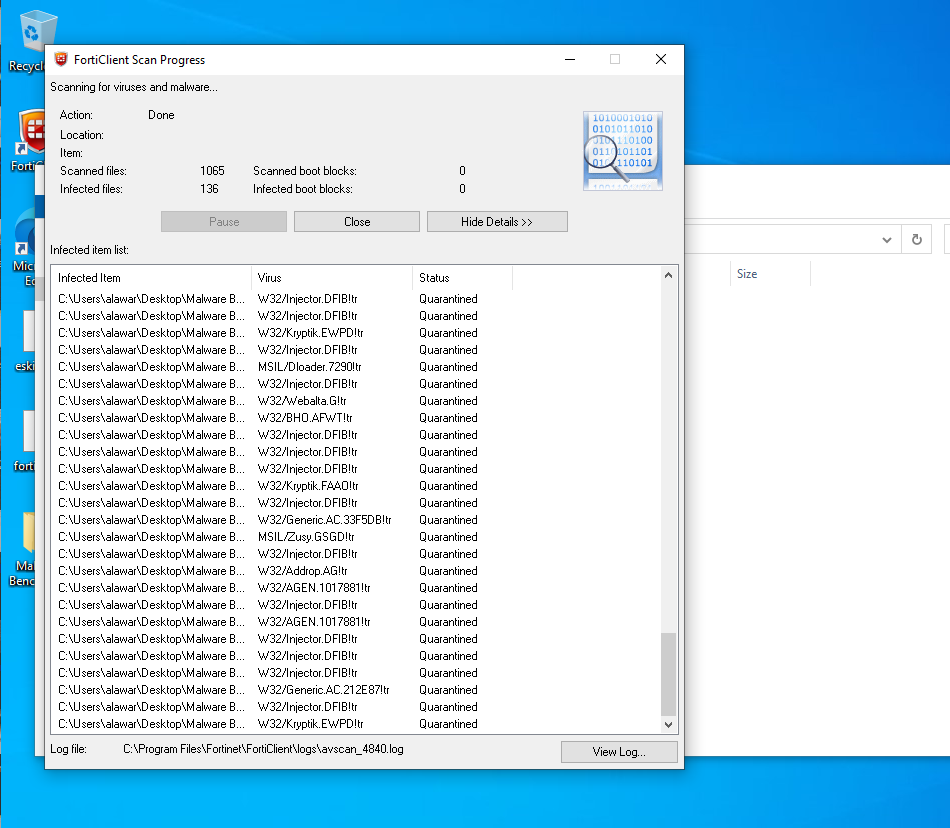Open the log with View Log button

point(619,752)
